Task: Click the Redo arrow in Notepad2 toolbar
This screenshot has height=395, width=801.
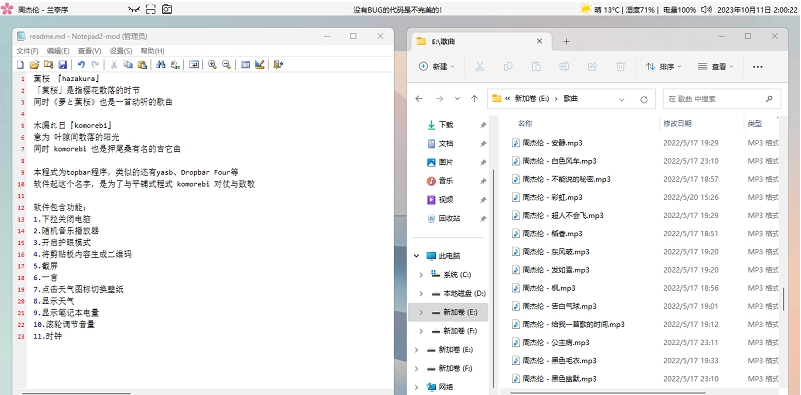Action: click(x=95, y=64)
